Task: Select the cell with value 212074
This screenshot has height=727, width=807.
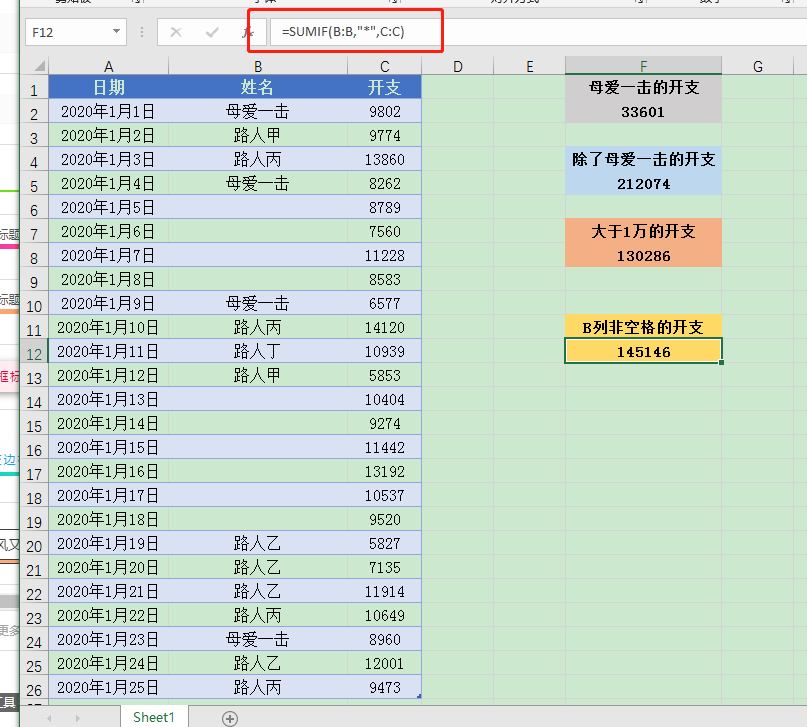Action: (x=643, y=183)
